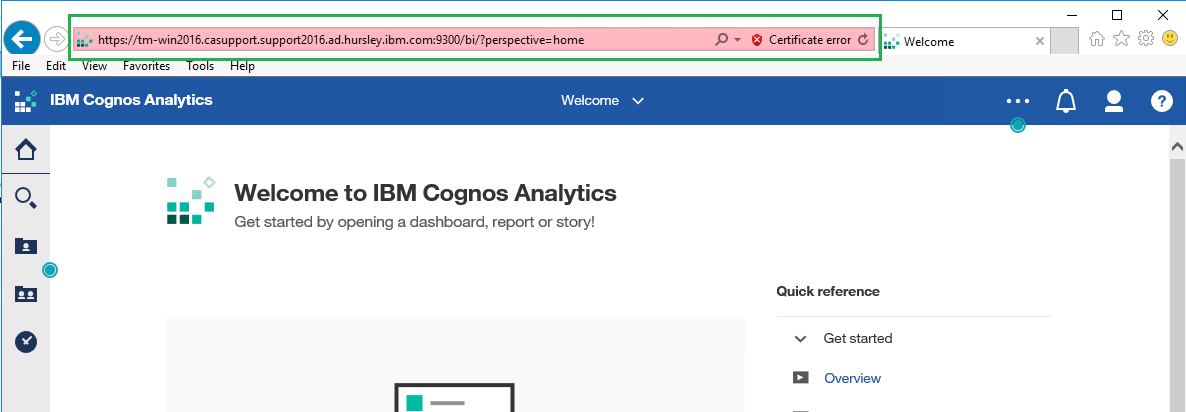The width and height of the screenshot is (1186, 412).
Task: Click the Certificate error indicator
Action: [x=802, y=40]
